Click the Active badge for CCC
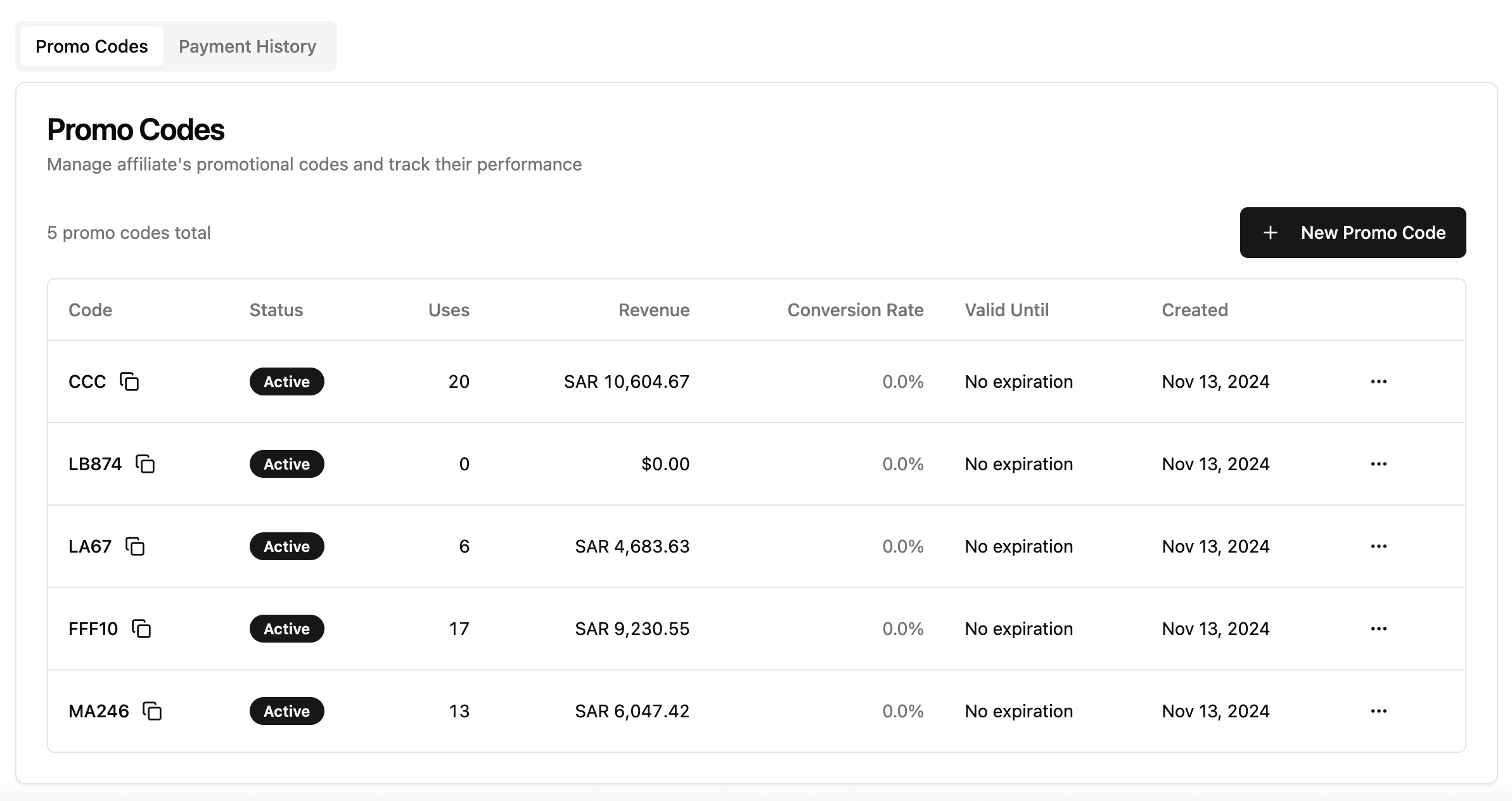This screenshot has height=801, width=1512. 286,381
